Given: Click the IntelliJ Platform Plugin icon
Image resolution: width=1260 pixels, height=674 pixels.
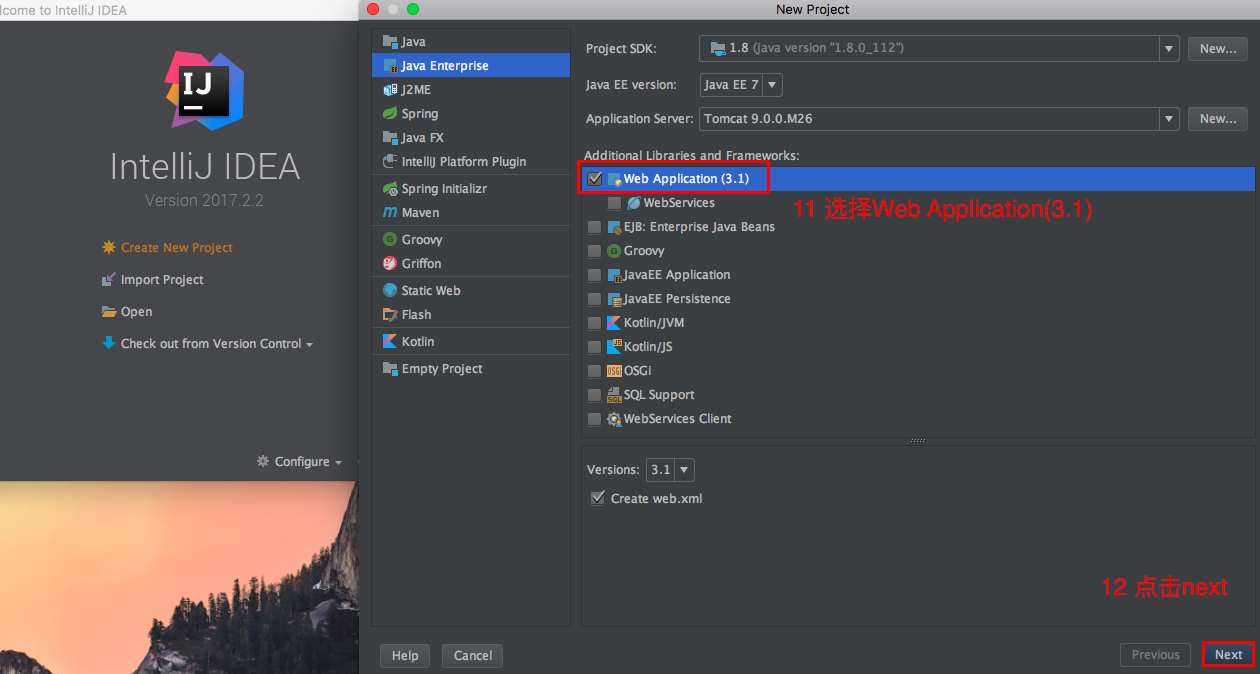Looking at the screenshot, I should 390,162.
